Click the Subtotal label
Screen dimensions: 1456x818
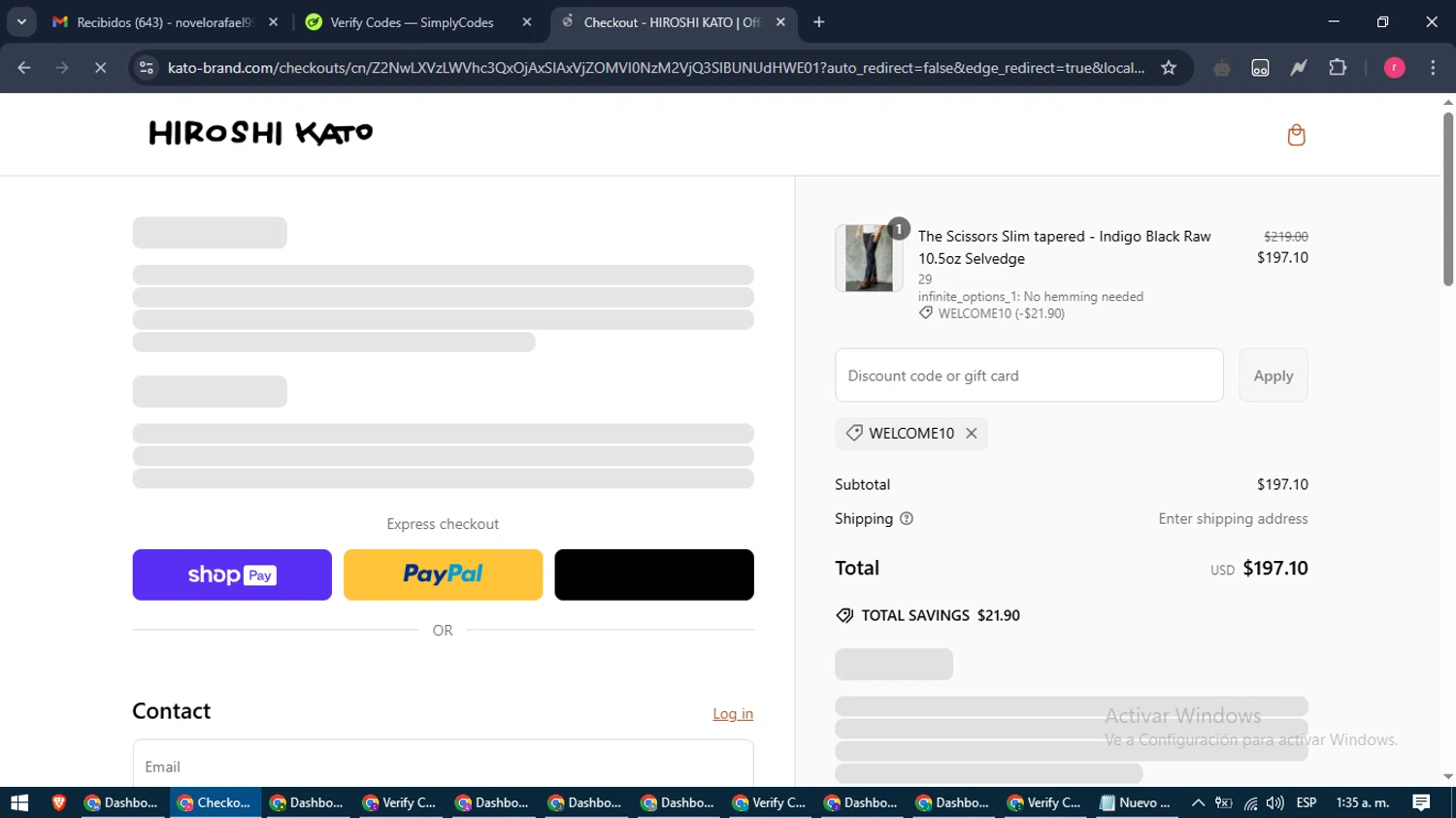point(862,484)
